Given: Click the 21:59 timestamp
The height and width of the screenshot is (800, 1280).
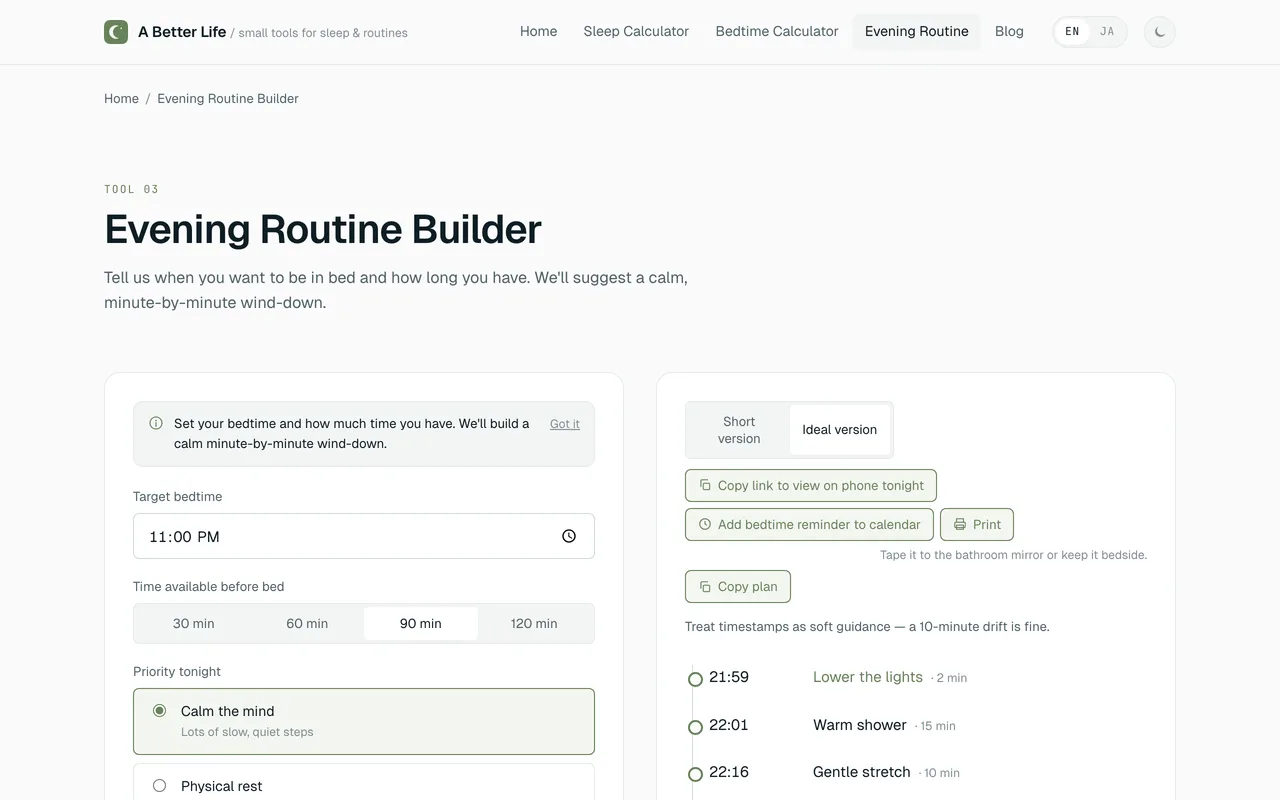Looking at the screenshot, I should click(x=729, y=677).
